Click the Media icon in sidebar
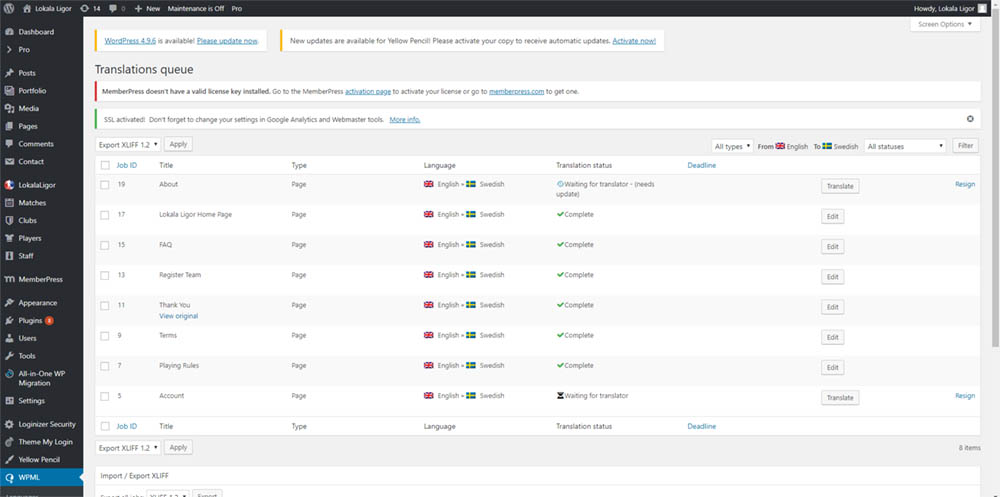 point(9,108)
